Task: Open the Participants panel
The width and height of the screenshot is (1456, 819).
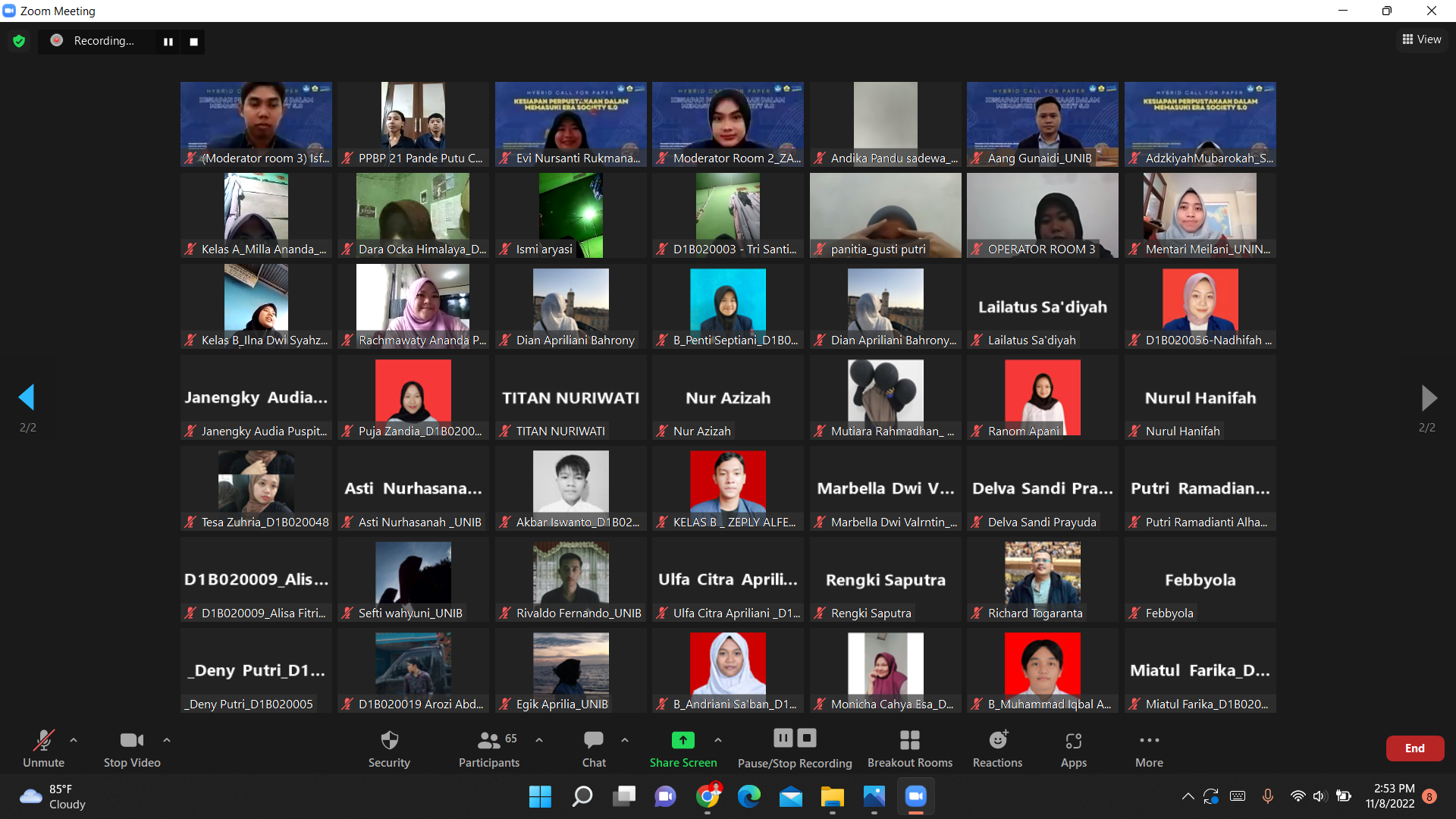Action: (489, 747)
